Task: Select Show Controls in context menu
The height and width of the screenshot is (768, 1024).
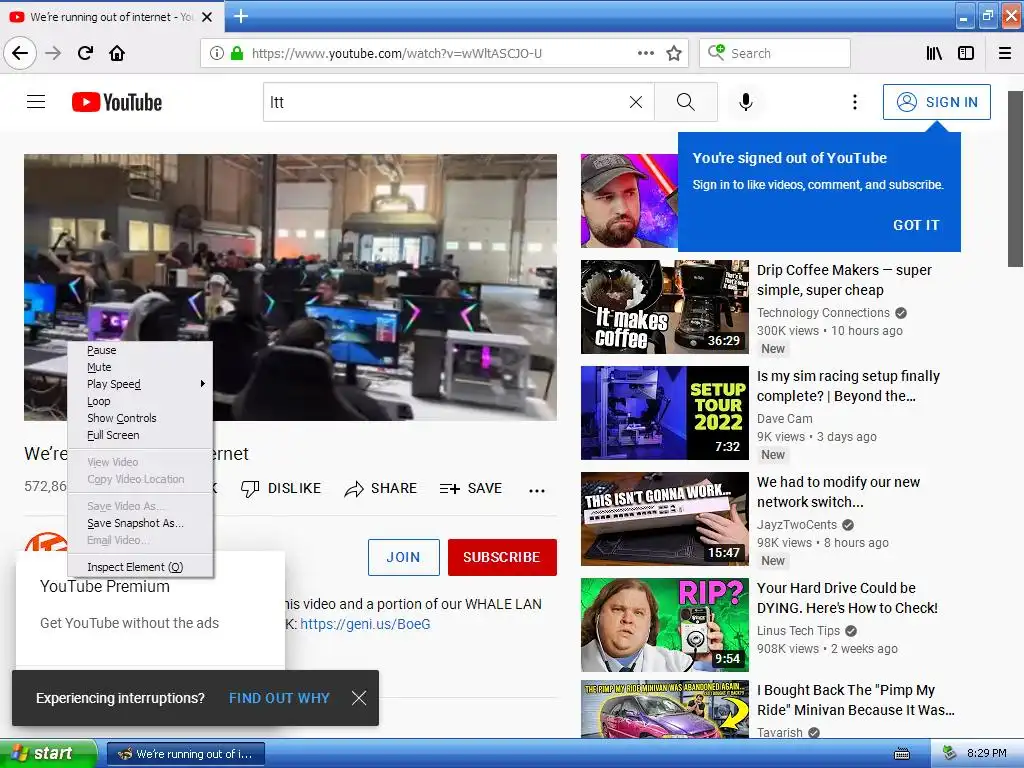Action: coord(140,418)
